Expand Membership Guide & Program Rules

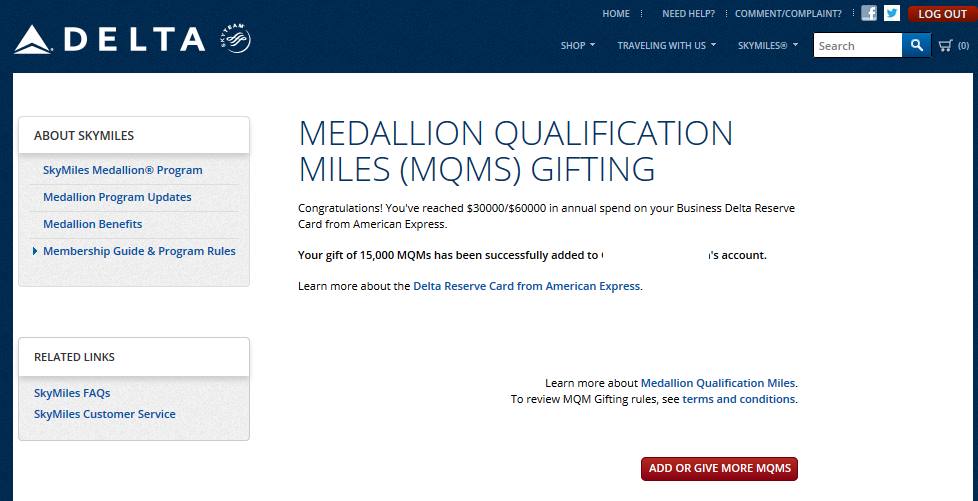[x=139, y=251]
